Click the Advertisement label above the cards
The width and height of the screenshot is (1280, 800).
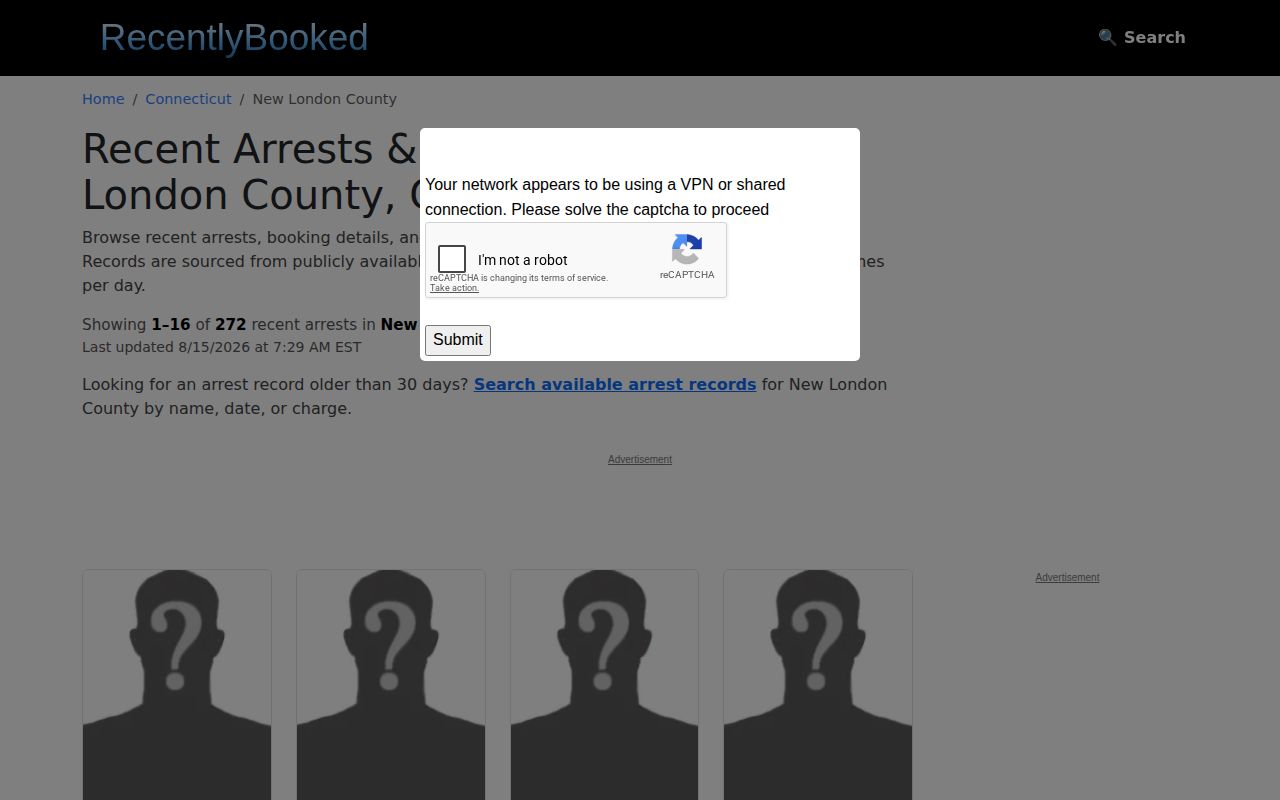point(640,459)
